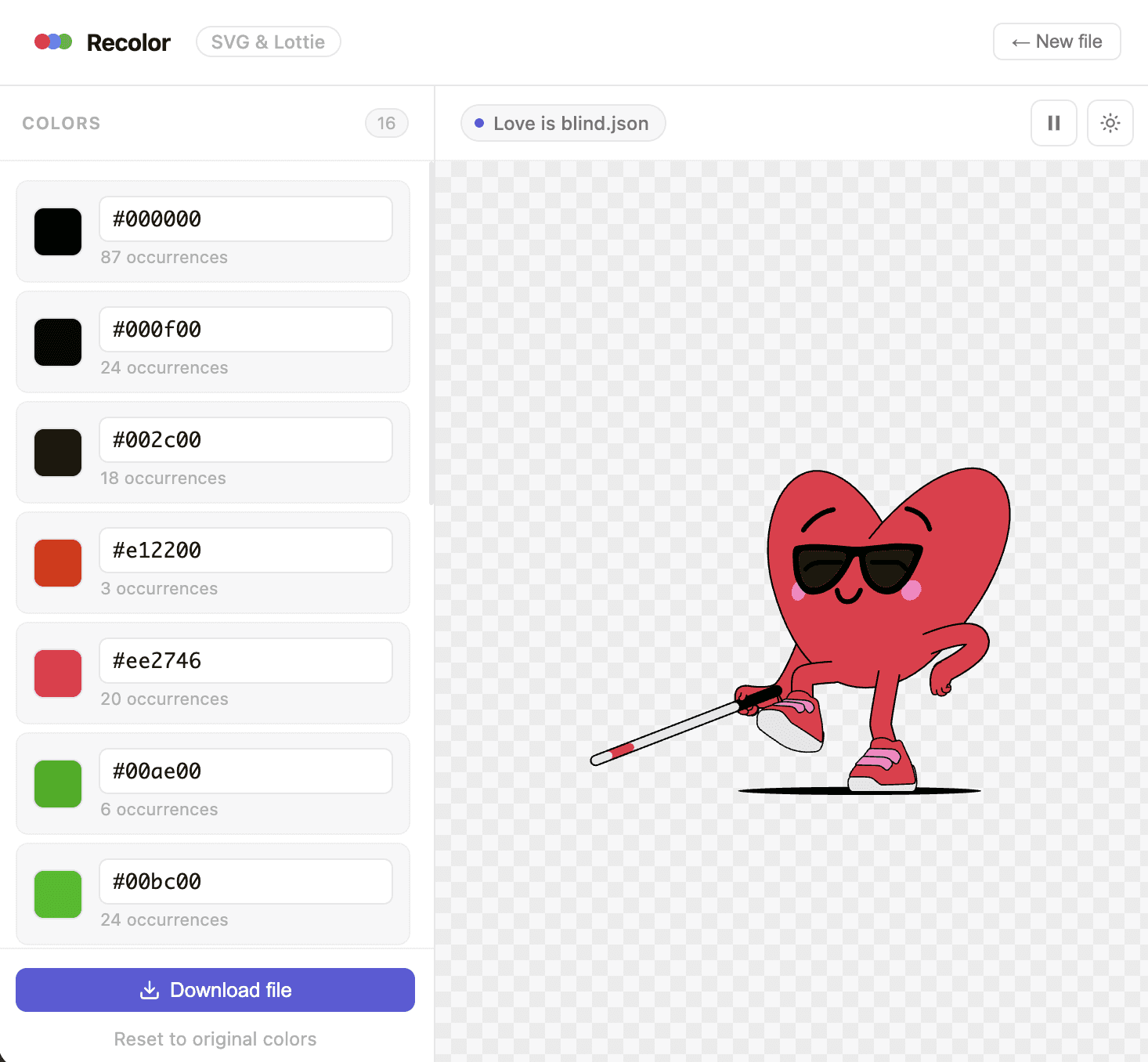The height and width of the screenshot is (1062, 1148).
Task: Select the black #000000 color swatch
Action: (57, 231)
